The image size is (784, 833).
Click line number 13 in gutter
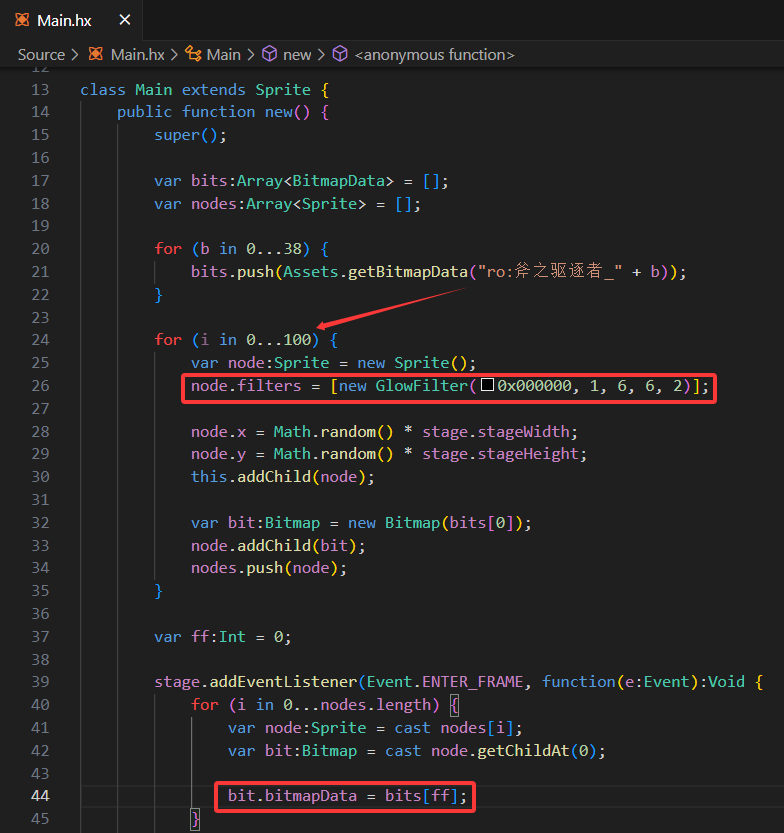(40, 90)
